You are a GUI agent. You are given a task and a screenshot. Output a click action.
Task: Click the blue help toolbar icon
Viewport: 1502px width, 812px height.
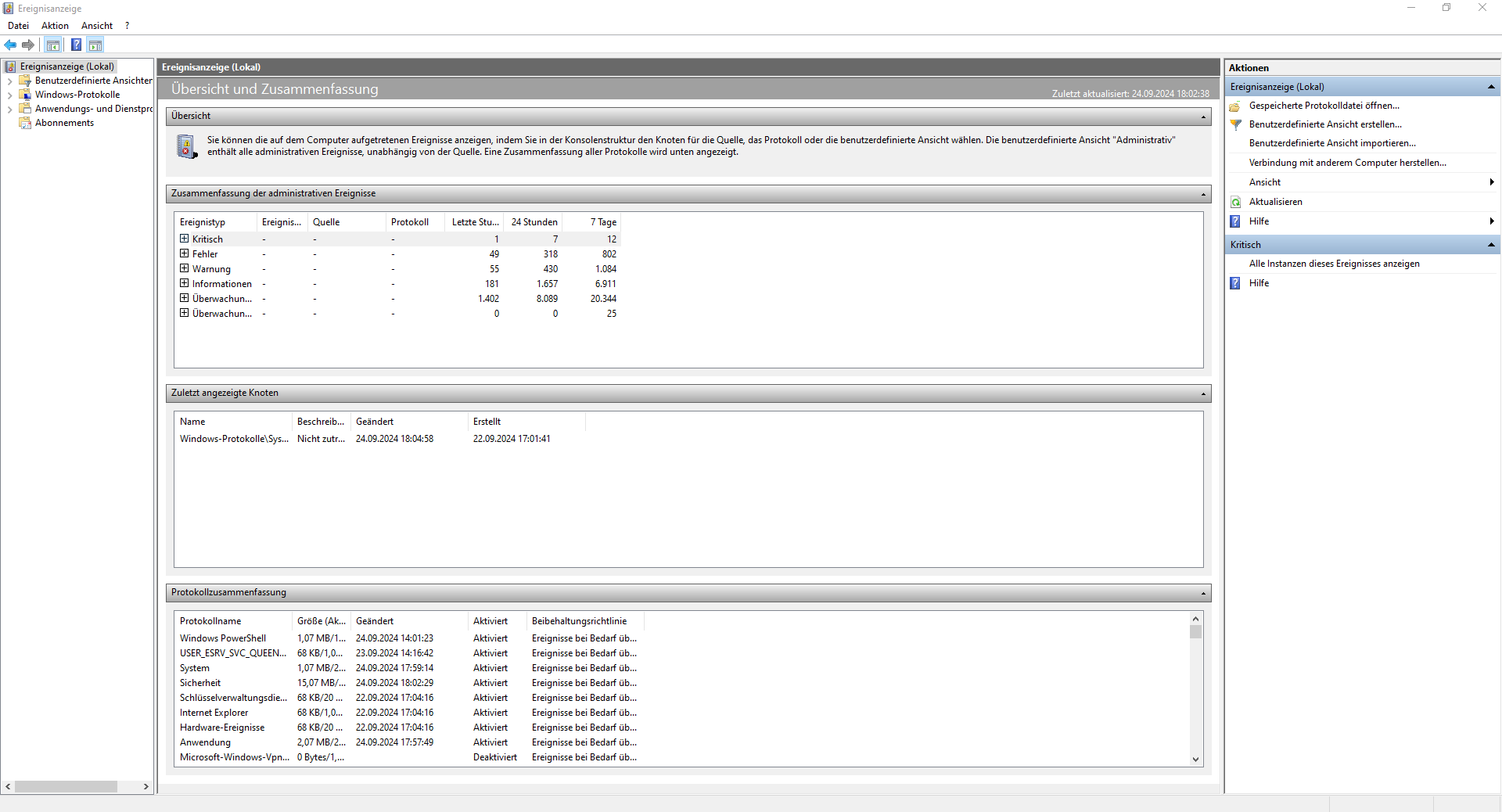[x=76, y=45]
